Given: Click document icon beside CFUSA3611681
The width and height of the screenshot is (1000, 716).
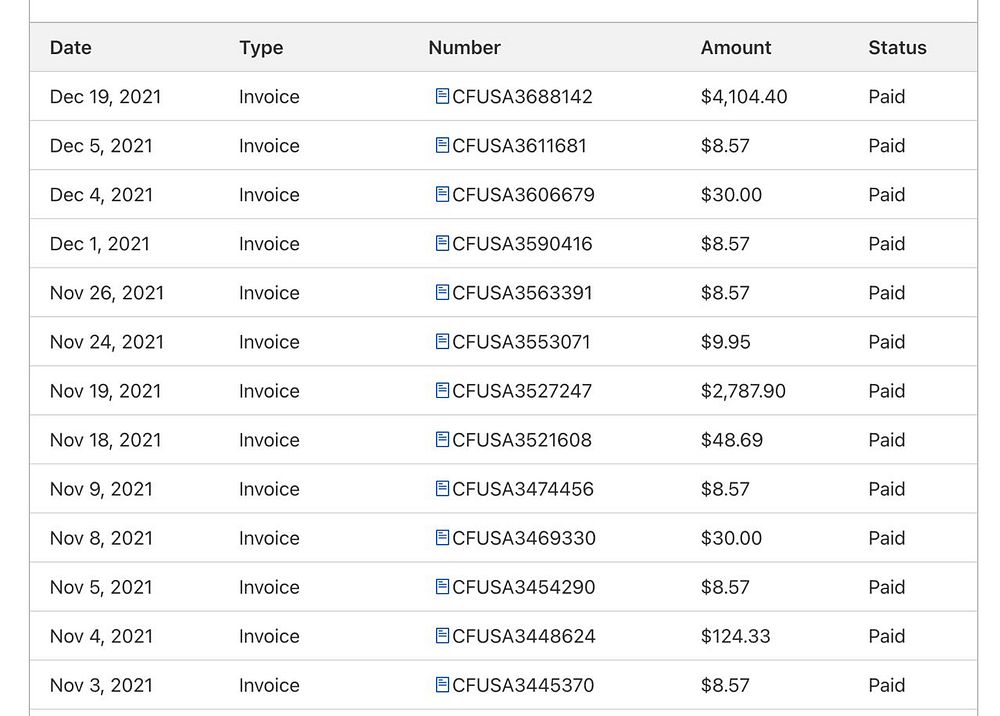Looking at the screenshot, I should coord(442,145).
